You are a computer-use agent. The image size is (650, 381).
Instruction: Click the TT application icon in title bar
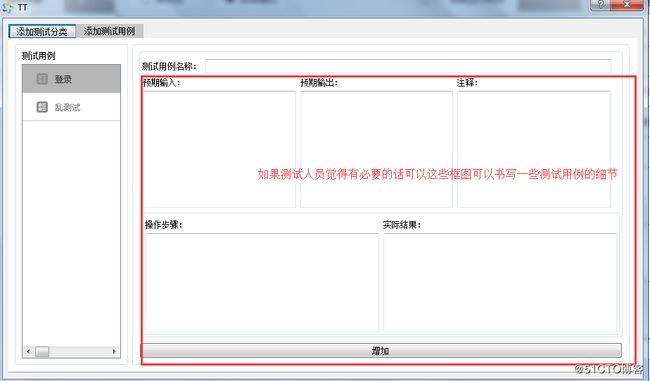[8, 7]
